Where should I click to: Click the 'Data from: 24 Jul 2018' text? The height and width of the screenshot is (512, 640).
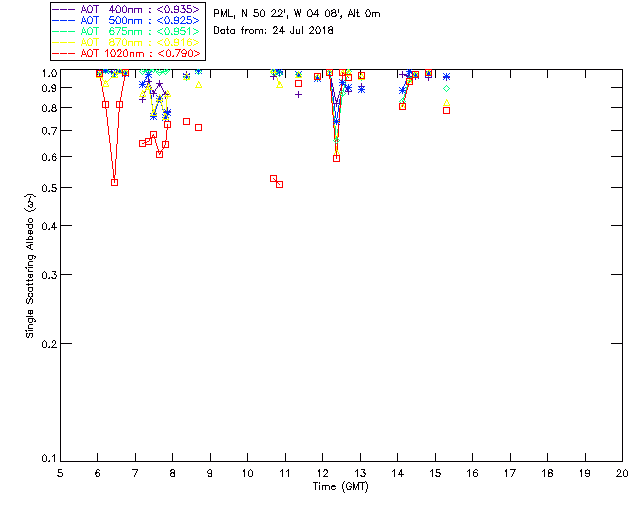click(x=273, y=31)
